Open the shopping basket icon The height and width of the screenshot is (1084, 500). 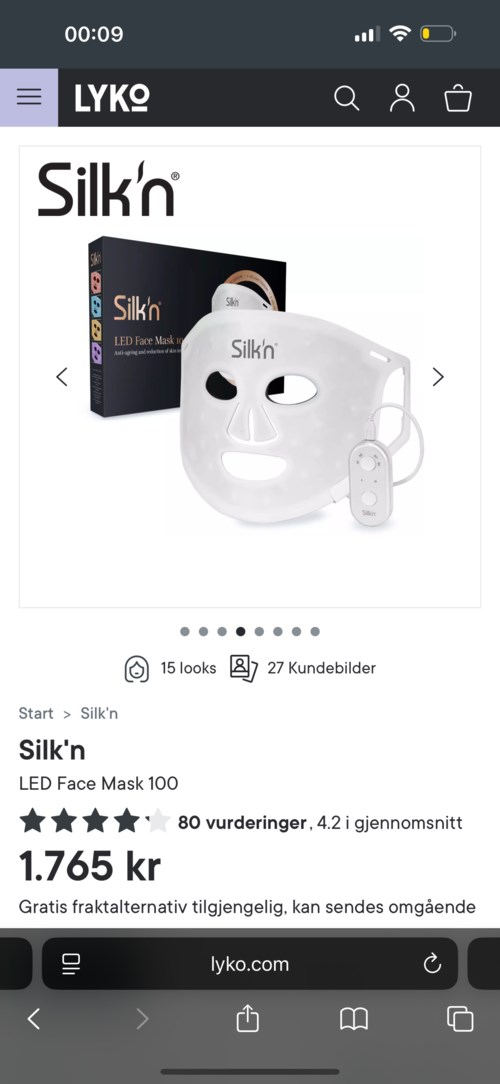[x=458, y=98]
